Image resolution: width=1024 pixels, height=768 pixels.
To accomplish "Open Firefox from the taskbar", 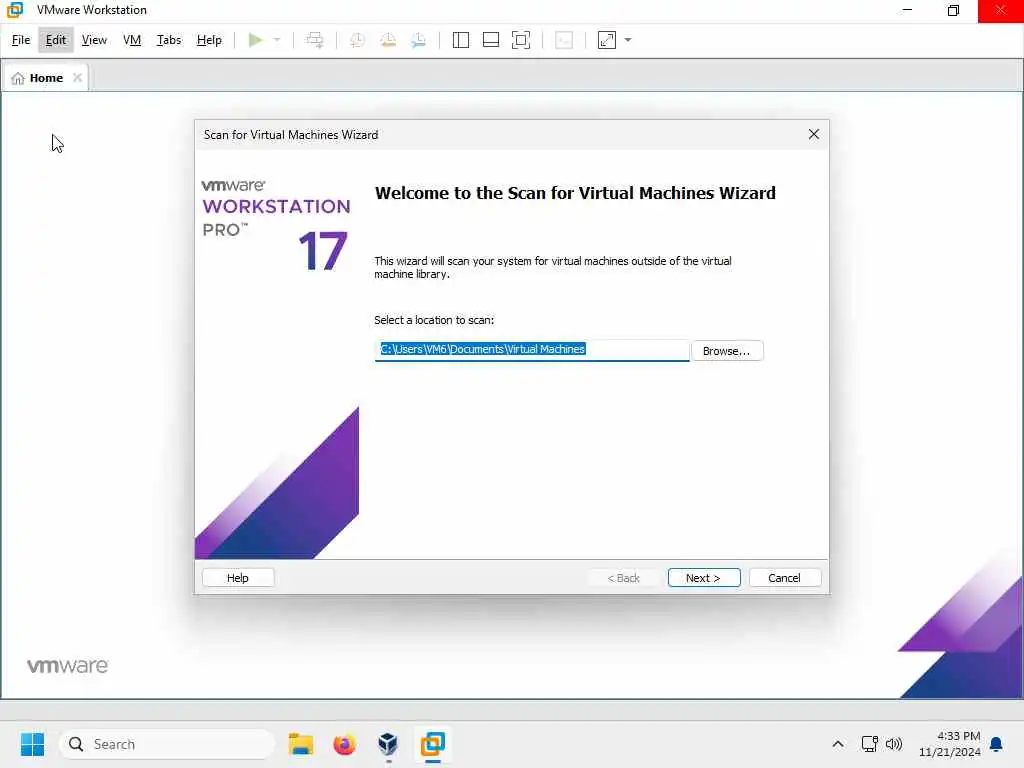I will (x=344, y=744).
